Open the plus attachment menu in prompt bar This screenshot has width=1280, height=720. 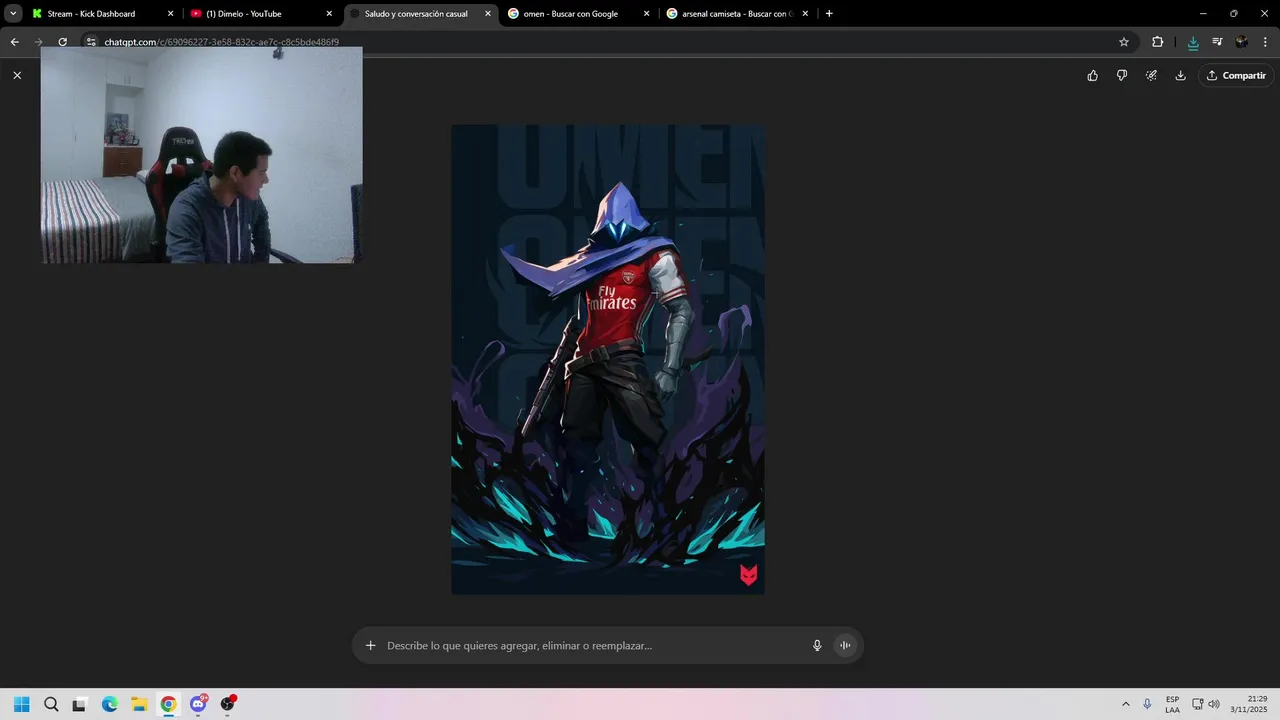pos(370,646)
